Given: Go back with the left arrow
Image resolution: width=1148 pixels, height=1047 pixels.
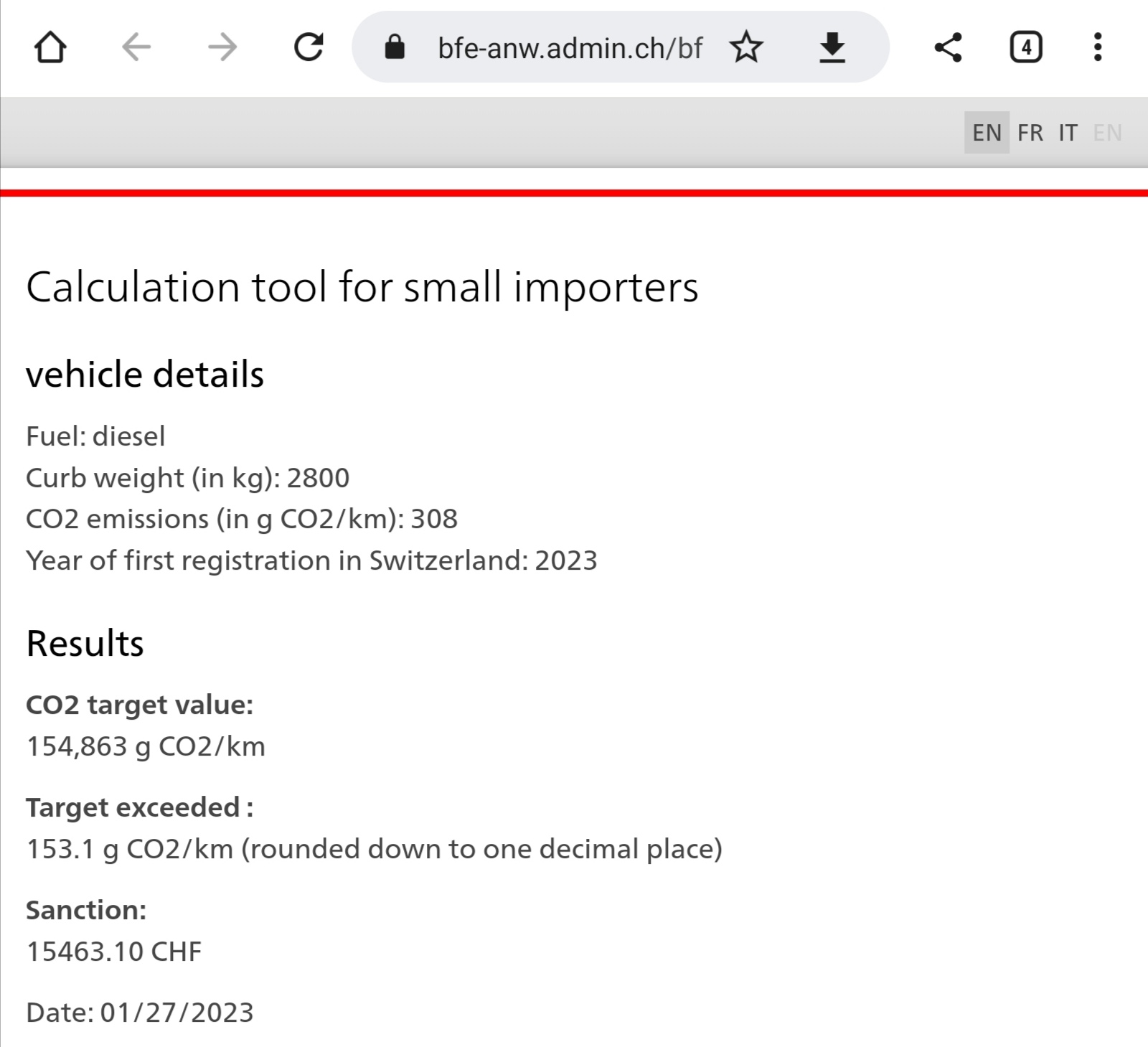Looking at the screenshot, I should tap(136, 47).
